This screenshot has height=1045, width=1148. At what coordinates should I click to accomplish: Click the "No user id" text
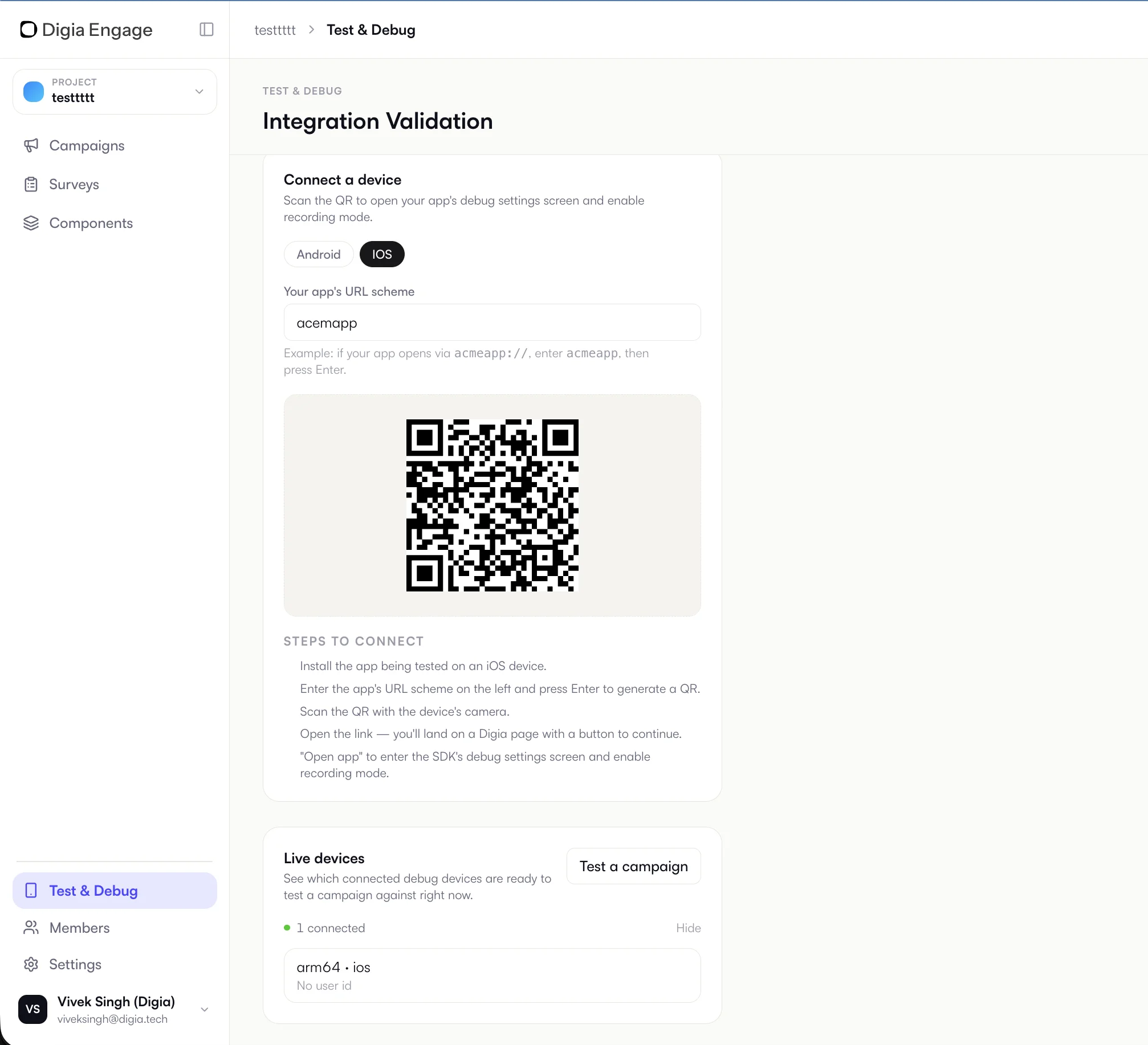pyautogui.click(x=324, y=986)
